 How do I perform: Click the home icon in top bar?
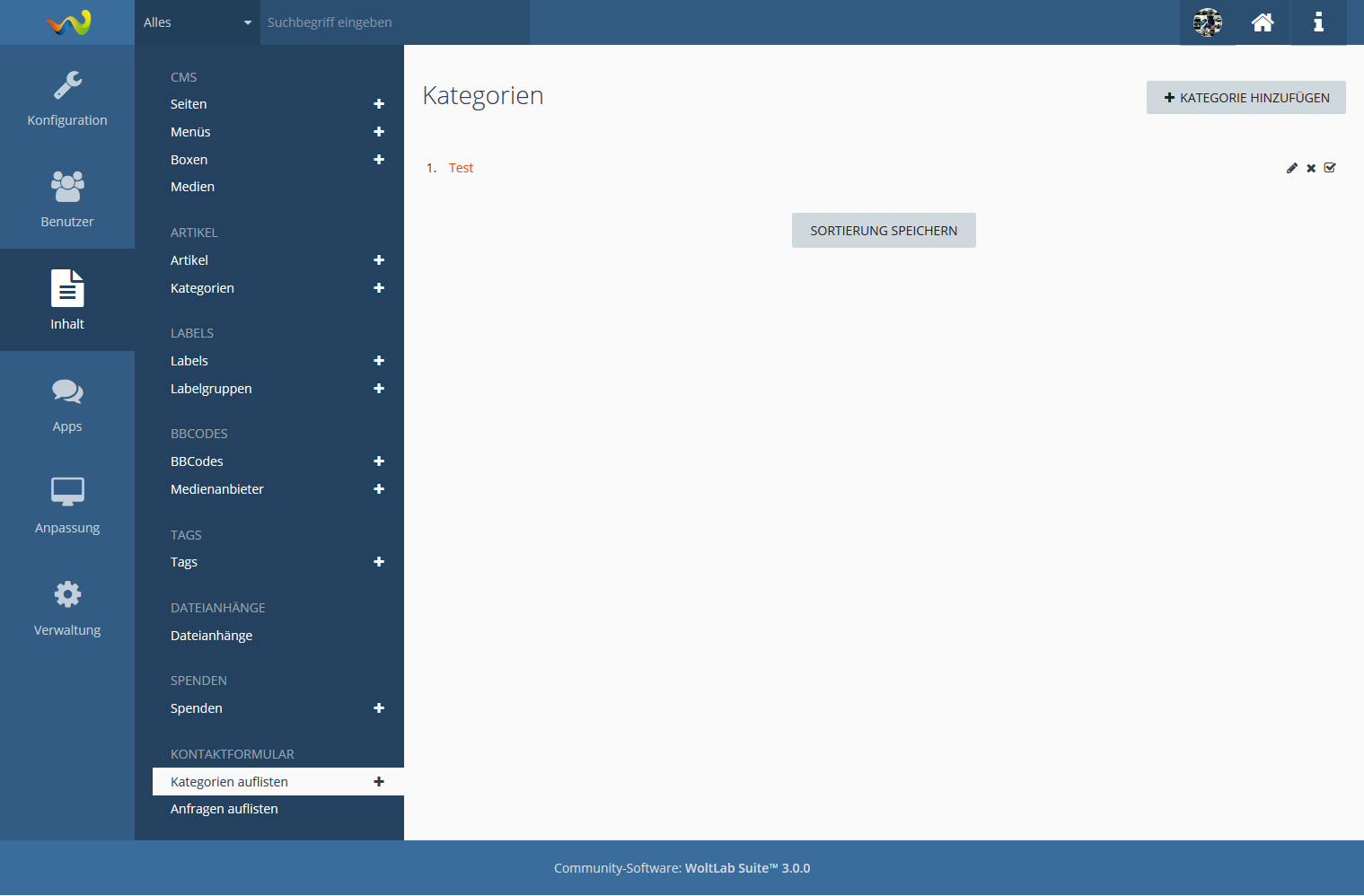click(1263, 22)
